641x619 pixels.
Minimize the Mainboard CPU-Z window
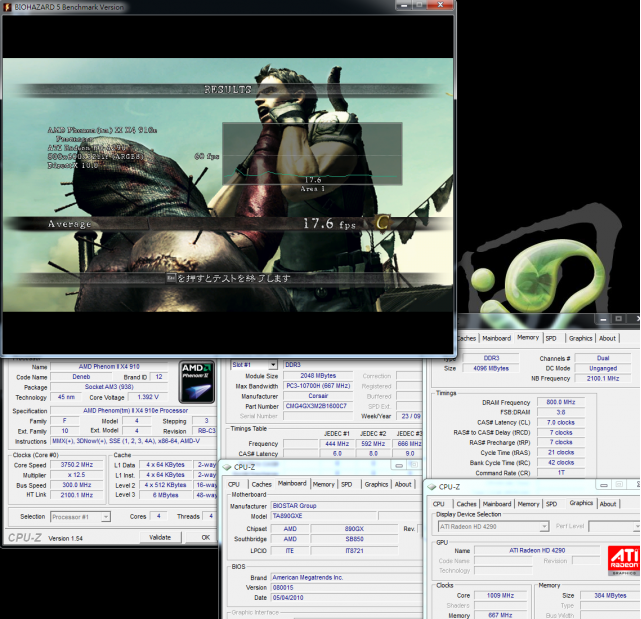(399, 465)
